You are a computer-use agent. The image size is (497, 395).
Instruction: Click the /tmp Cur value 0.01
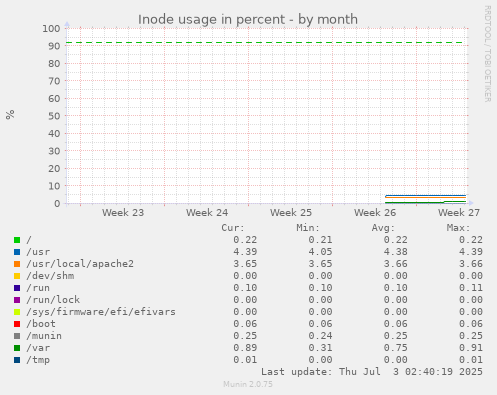click(245, 360)
